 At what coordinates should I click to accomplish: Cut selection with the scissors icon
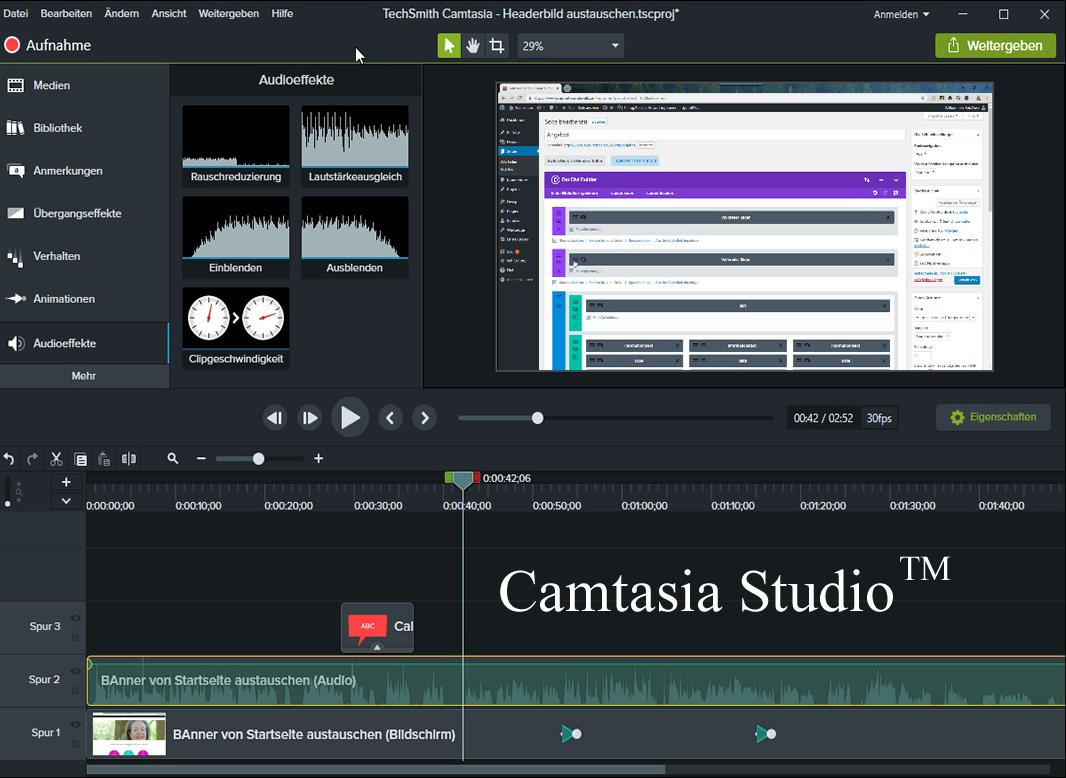pos(56,459)
